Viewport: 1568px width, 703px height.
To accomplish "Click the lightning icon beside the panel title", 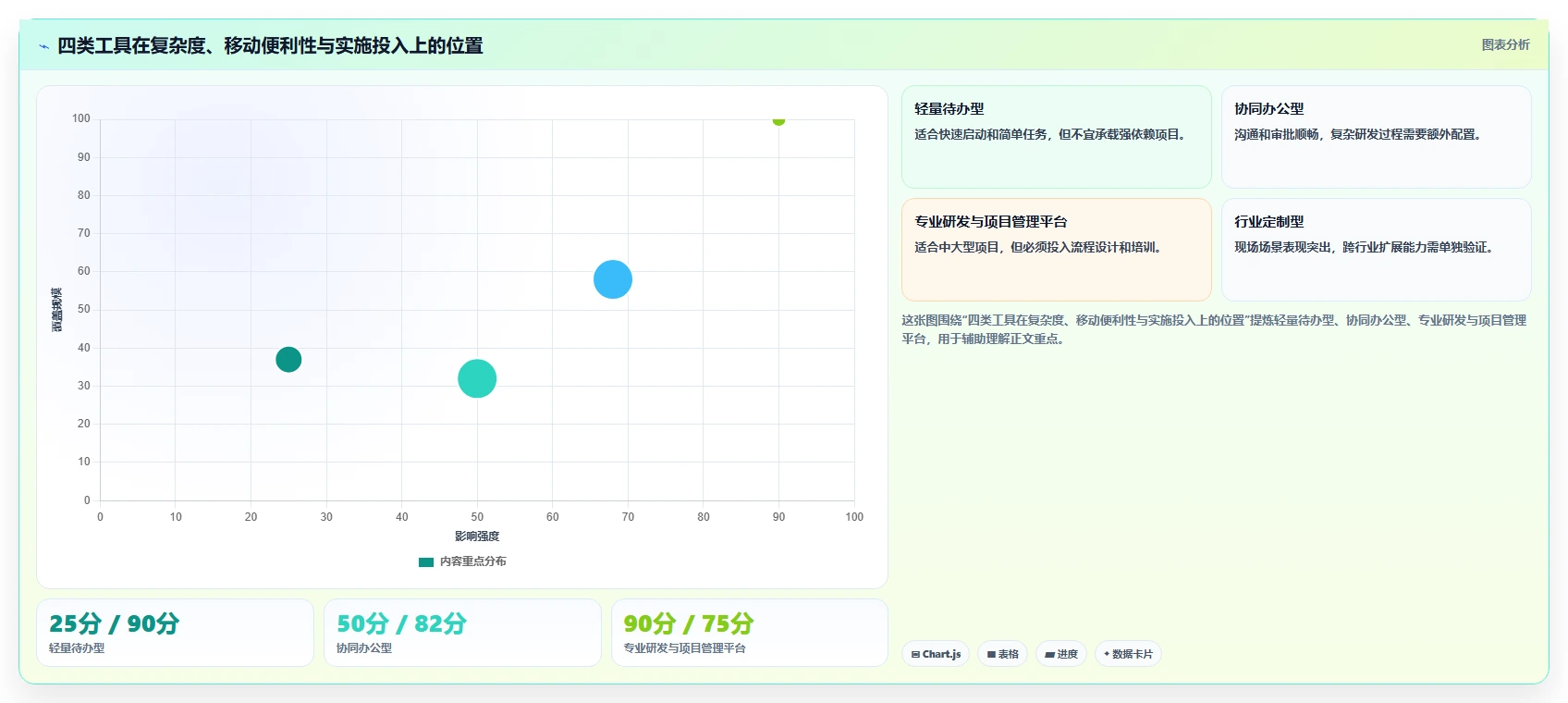I will tap(43, 46).
